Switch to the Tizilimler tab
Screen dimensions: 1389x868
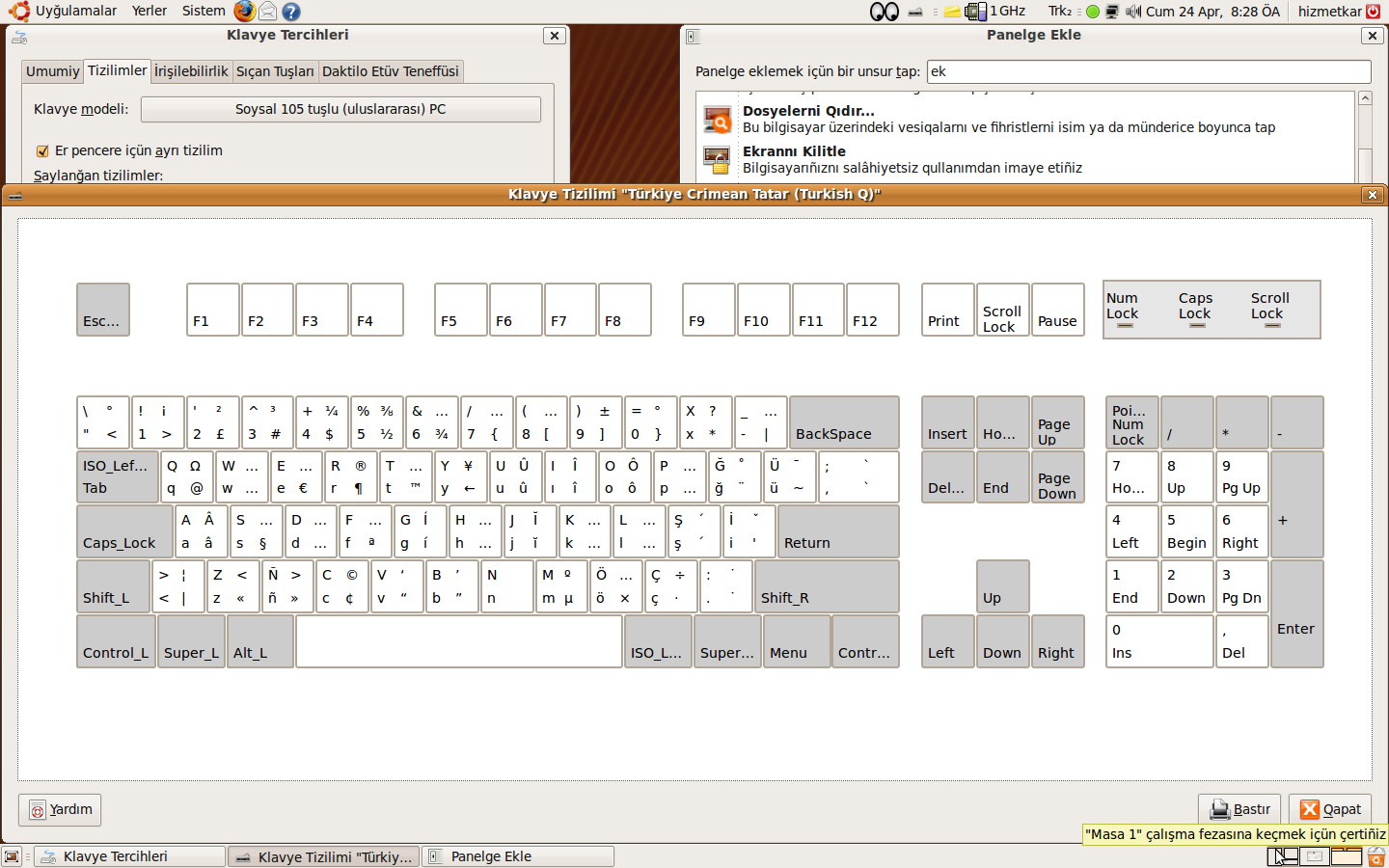coord(118,70)
